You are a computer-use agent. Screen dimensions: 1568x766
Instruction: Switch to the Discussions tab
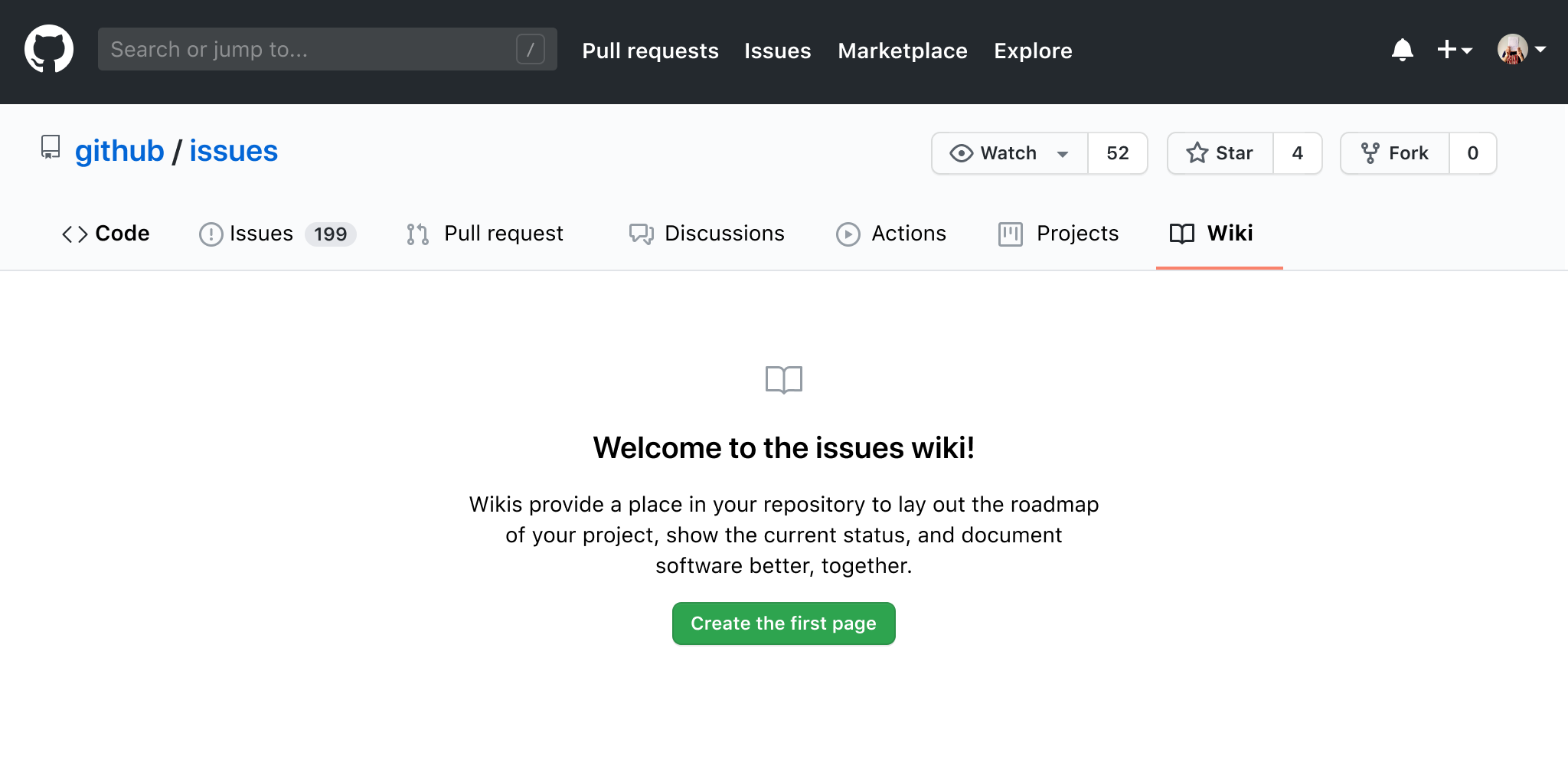[707, 234]
